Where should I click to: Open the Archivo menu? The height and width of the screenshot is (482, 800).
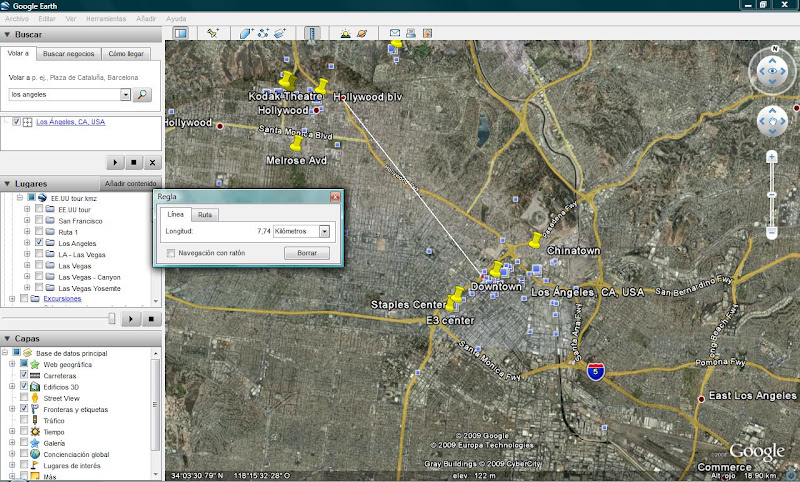click(17, 18)
